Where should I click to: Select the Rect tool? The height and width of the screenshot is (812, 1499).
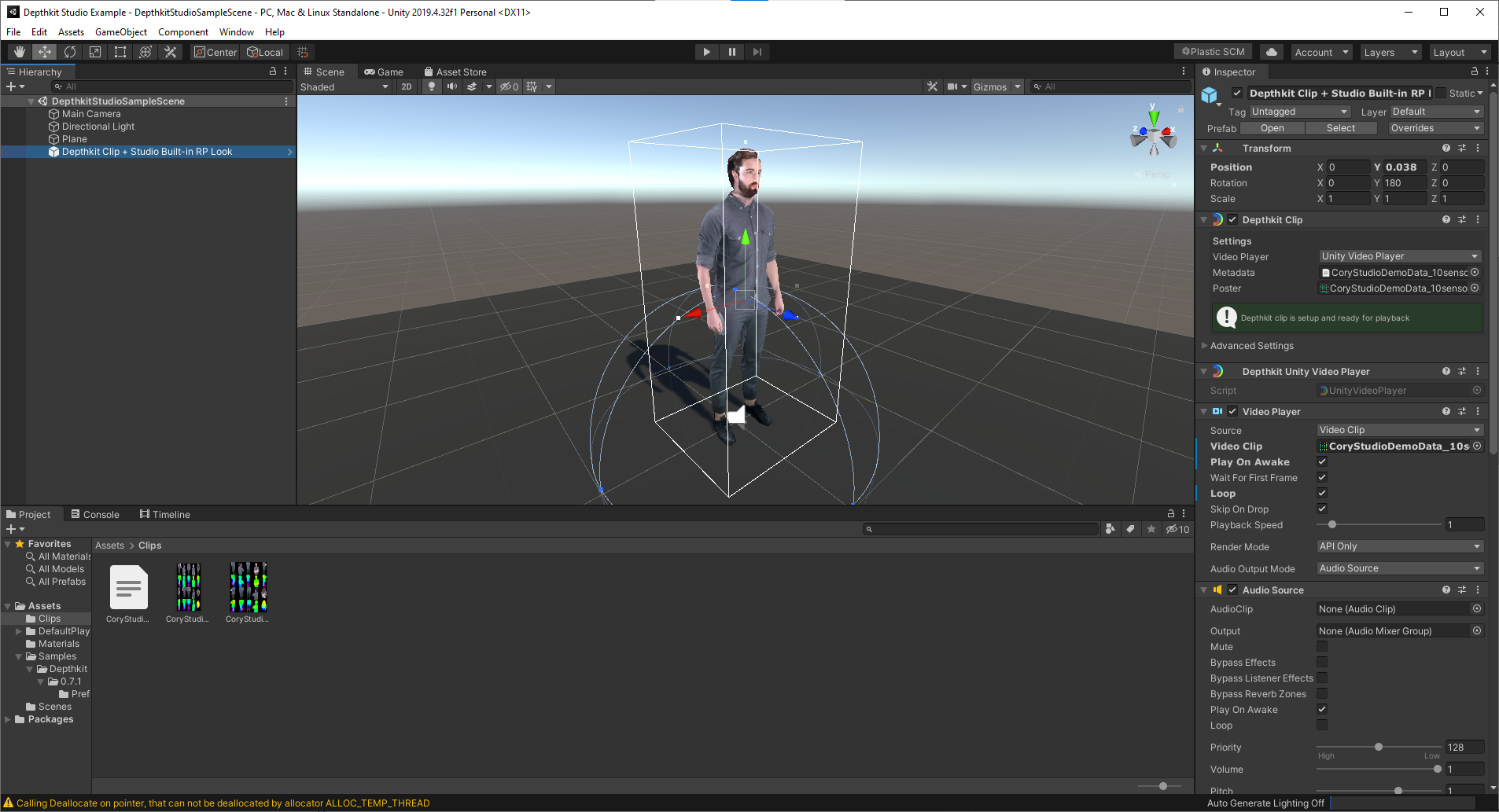(120, 52)
